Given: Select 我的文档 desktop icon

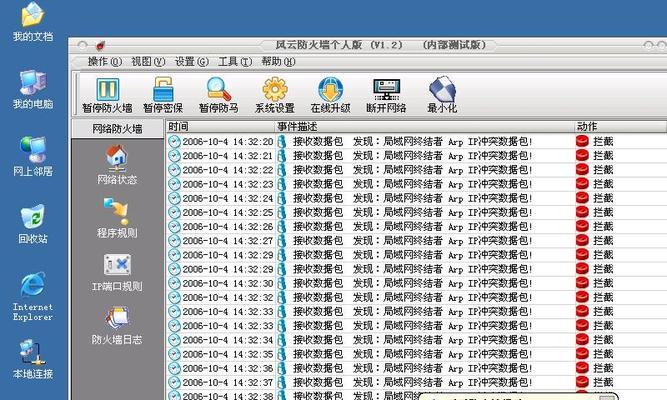Looking at the screenshot, I should click(x=33, y=22).
